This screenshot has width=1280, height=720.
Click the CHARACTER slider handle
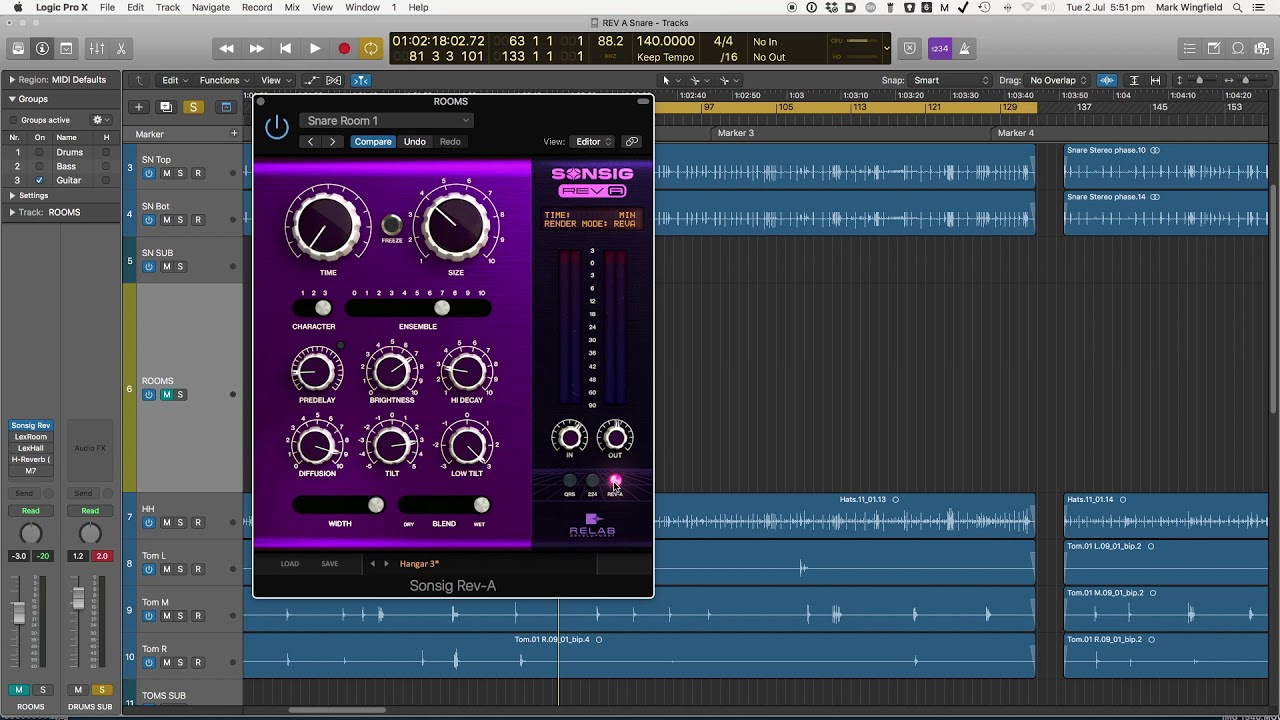click(x=322, y=308)
